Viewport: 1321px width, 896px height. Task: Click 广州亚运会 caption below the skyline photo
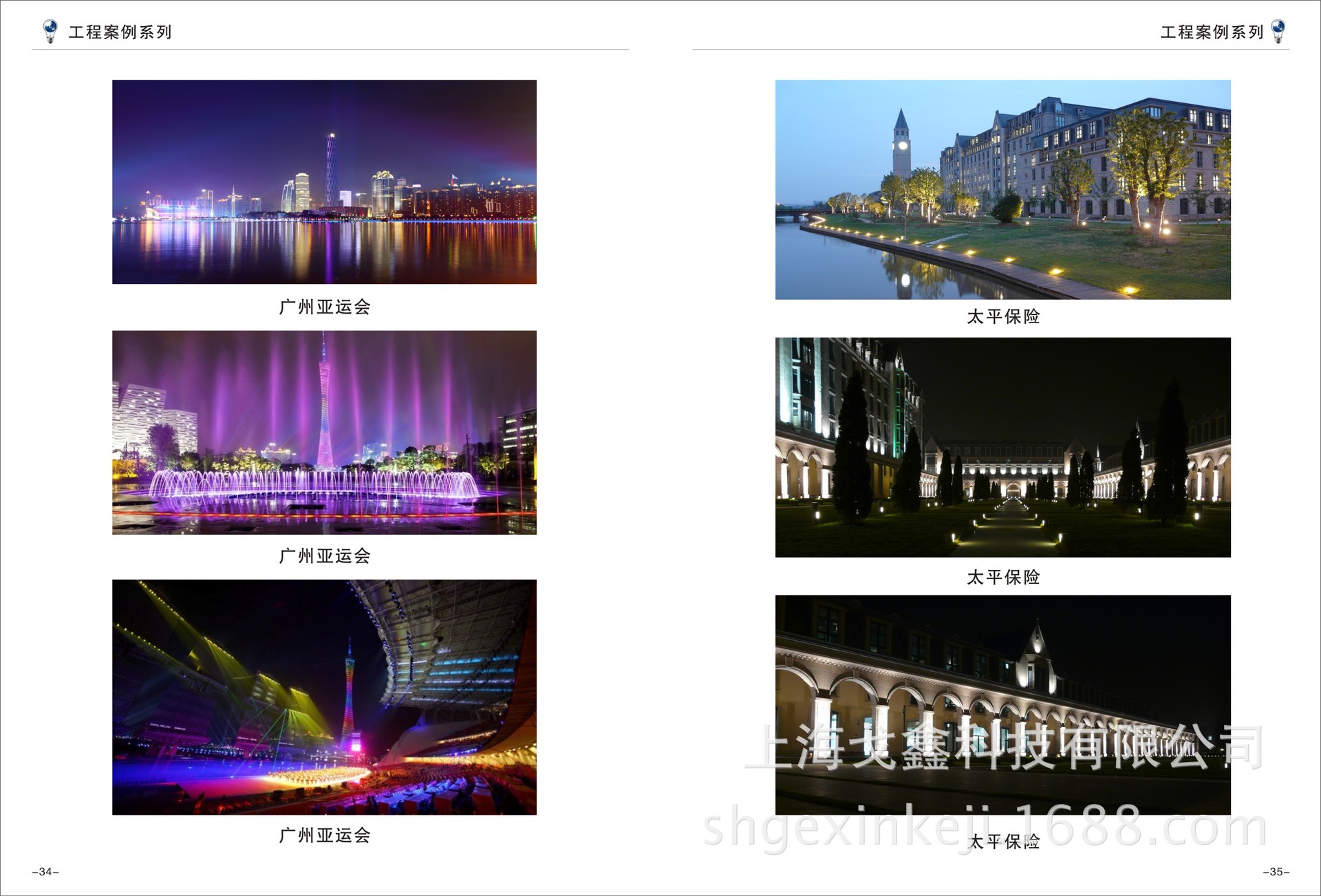[x=325, y=307]
